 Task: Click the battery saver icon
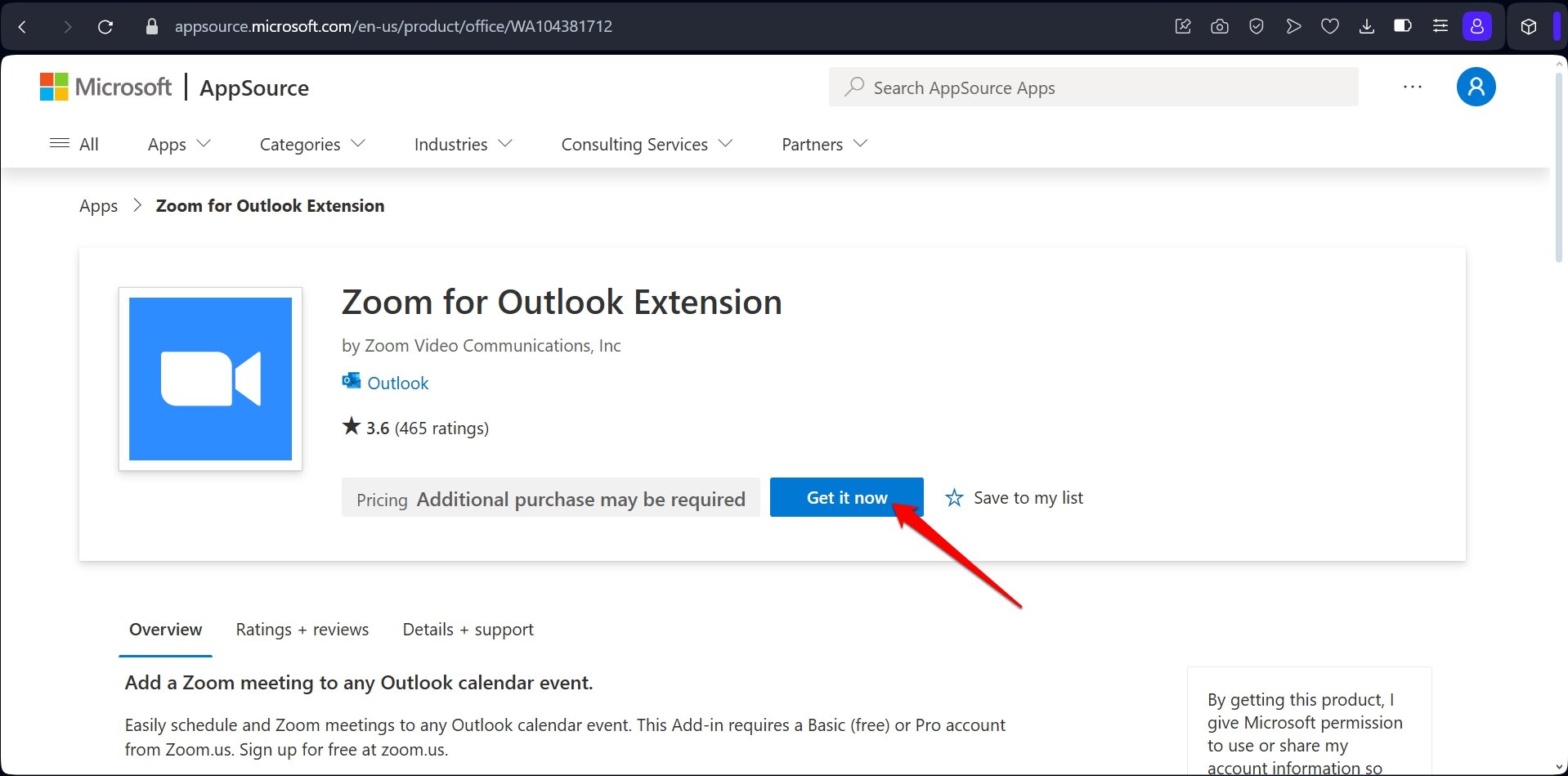[x=1403, y=26]
